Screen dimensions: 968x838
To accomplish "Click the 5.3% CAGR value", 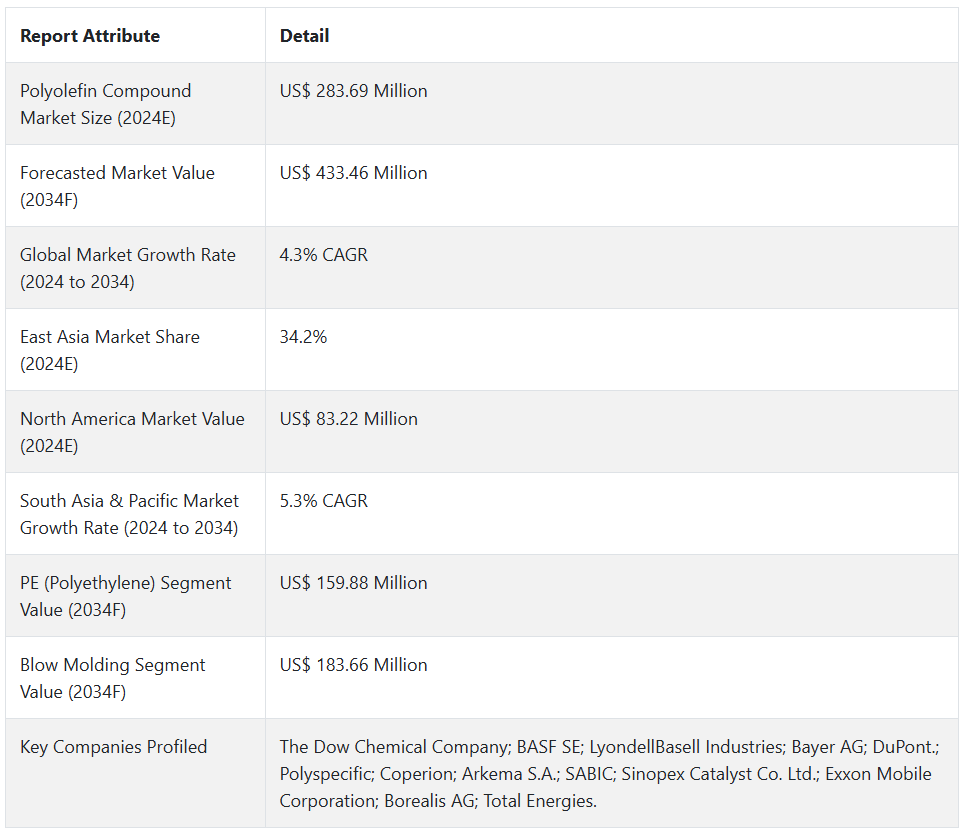I will [323, 501].
